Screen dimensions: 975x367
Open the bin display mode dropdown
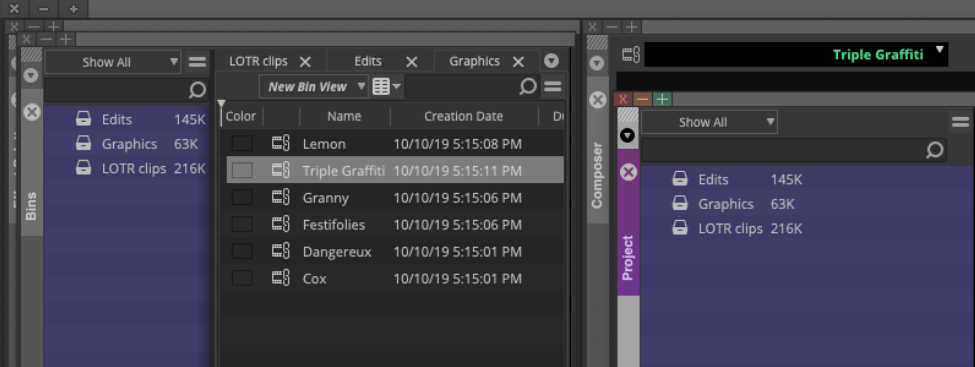(387, 86)
